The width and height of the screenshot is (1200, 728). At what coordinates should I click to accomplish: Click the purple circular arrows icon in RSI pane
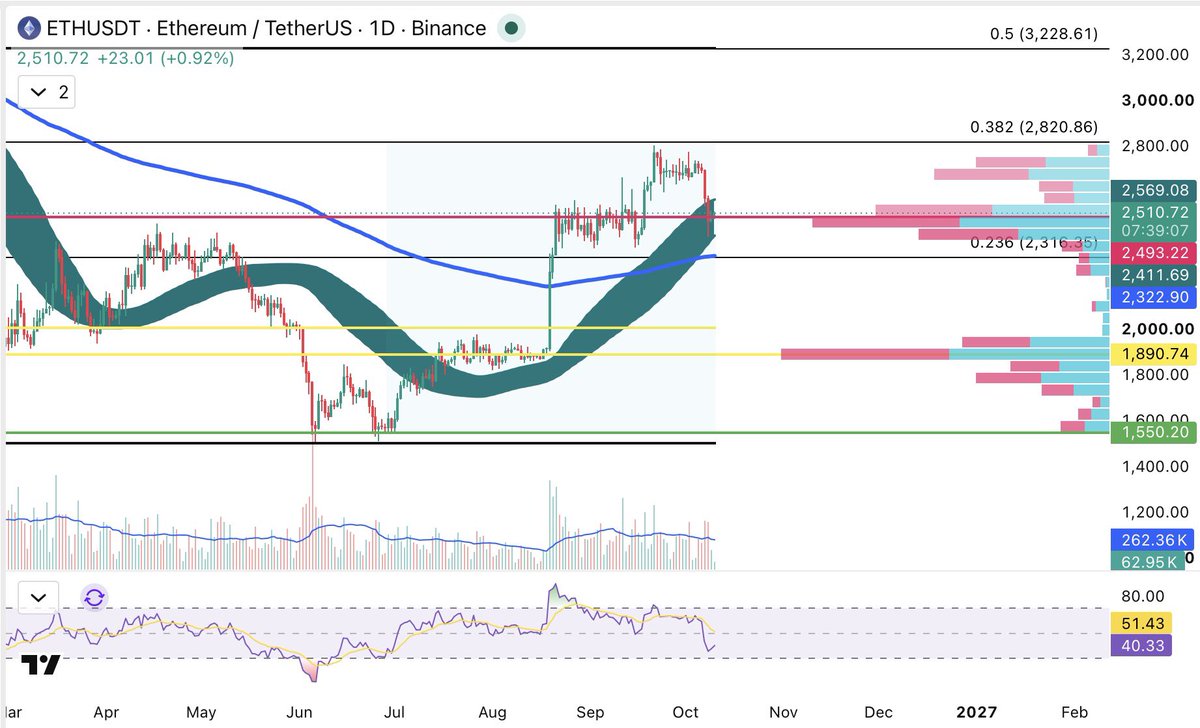[x=94, y=598]
